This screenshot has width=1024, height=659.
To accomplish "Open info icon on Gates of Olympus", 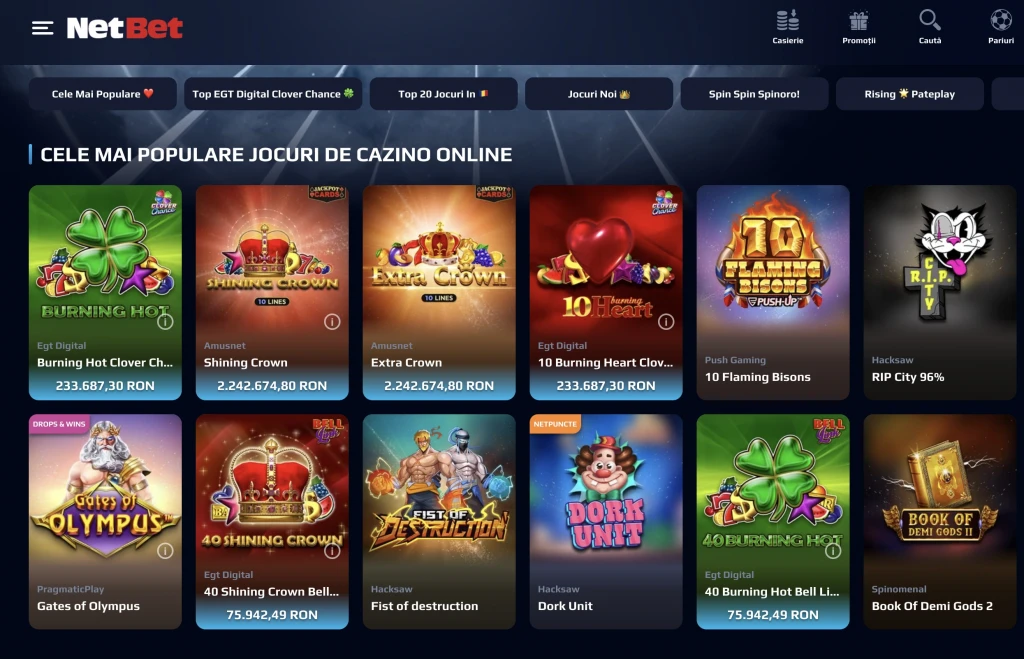I will point(165,551).
